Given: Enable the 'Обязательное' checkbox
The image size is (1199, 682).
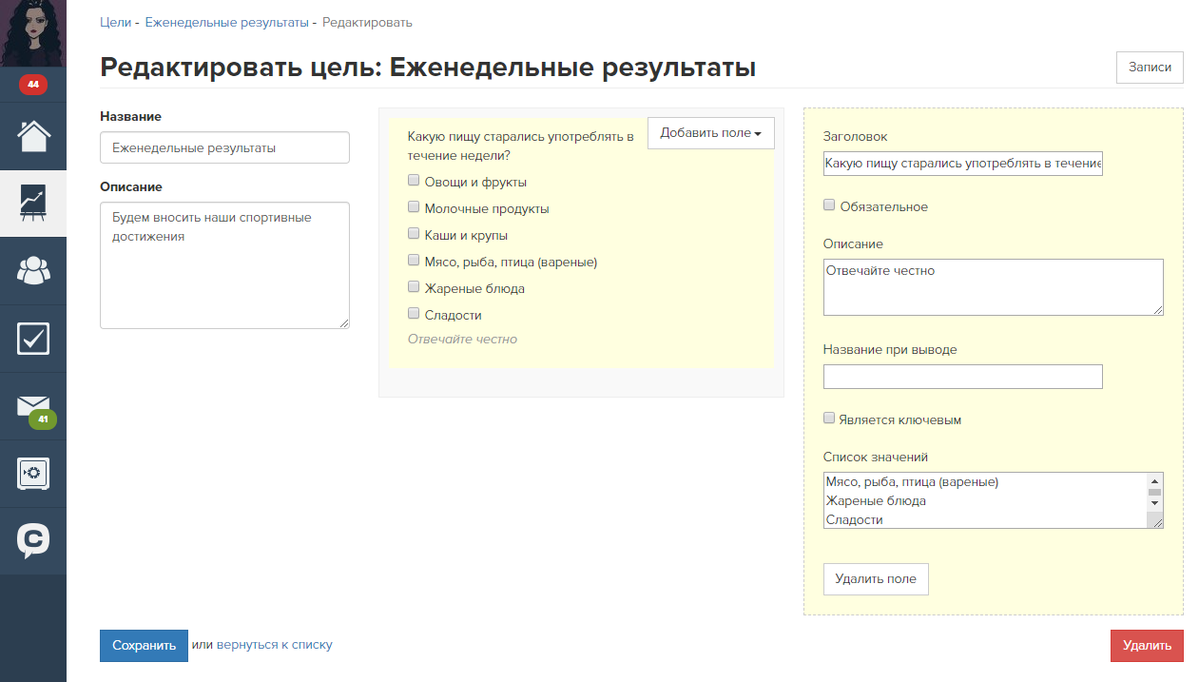Looking at the screenshot, I should (829, 205).
